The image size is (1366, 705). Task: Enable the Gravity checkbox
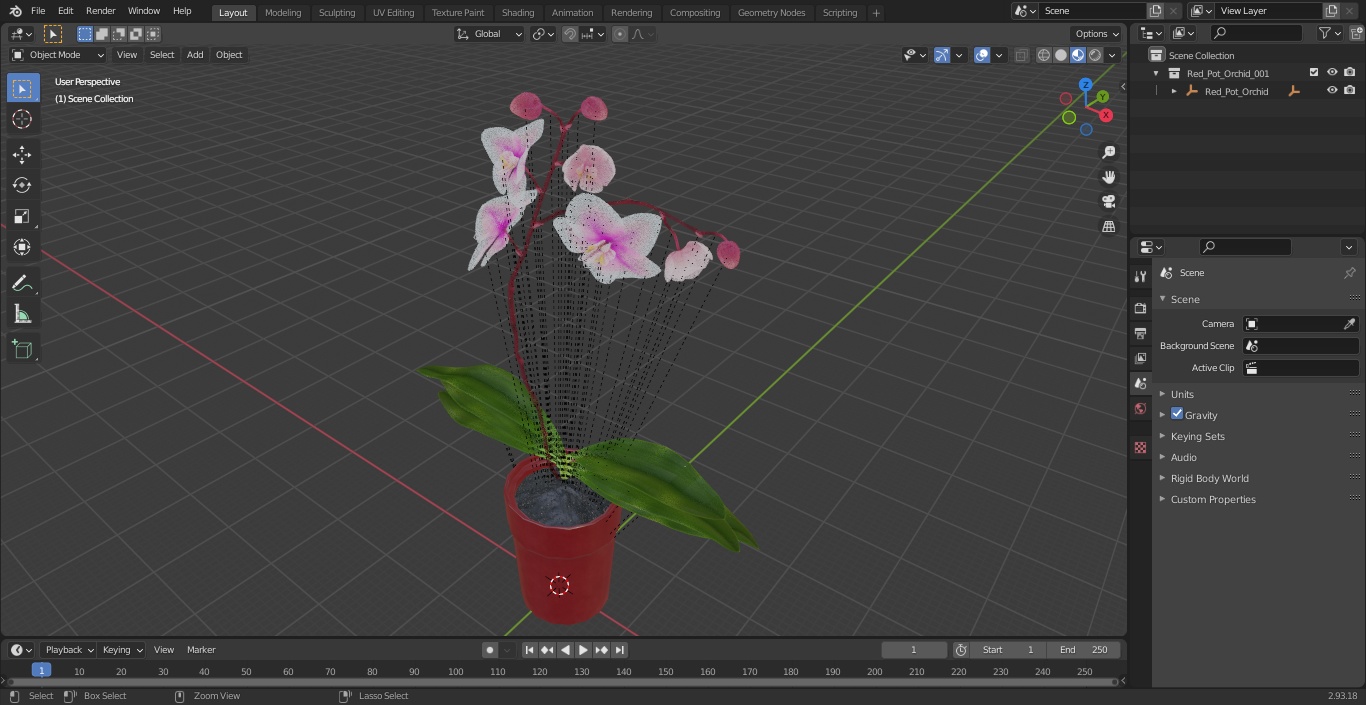pos(1177,414)
